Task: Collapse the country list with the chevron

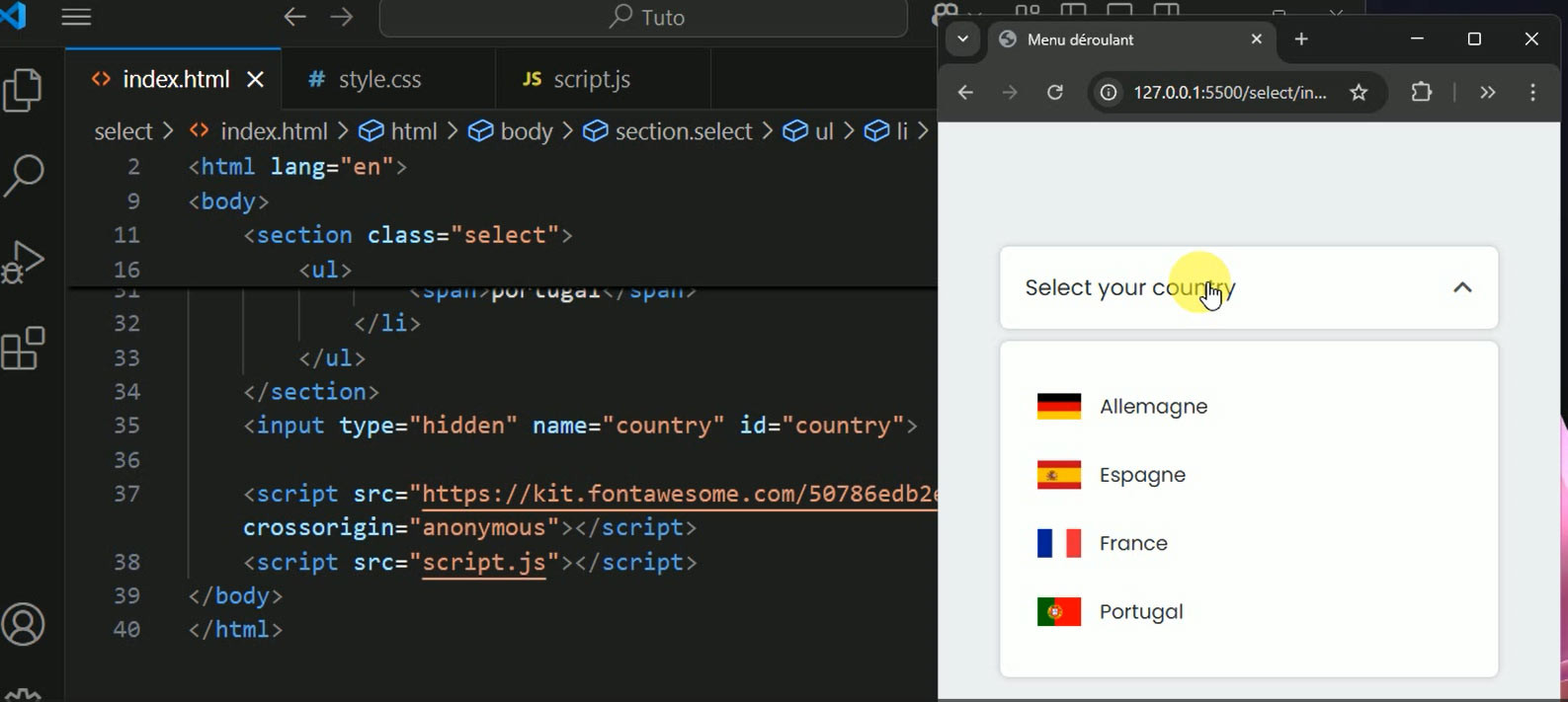Action: [1462, 287]
